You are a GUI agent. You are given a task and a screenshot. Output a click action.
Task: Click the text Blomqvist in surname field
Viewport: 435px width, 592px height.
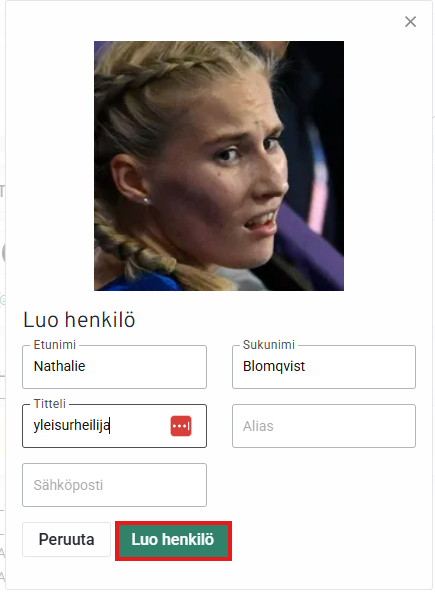click(x=274, y=367)
